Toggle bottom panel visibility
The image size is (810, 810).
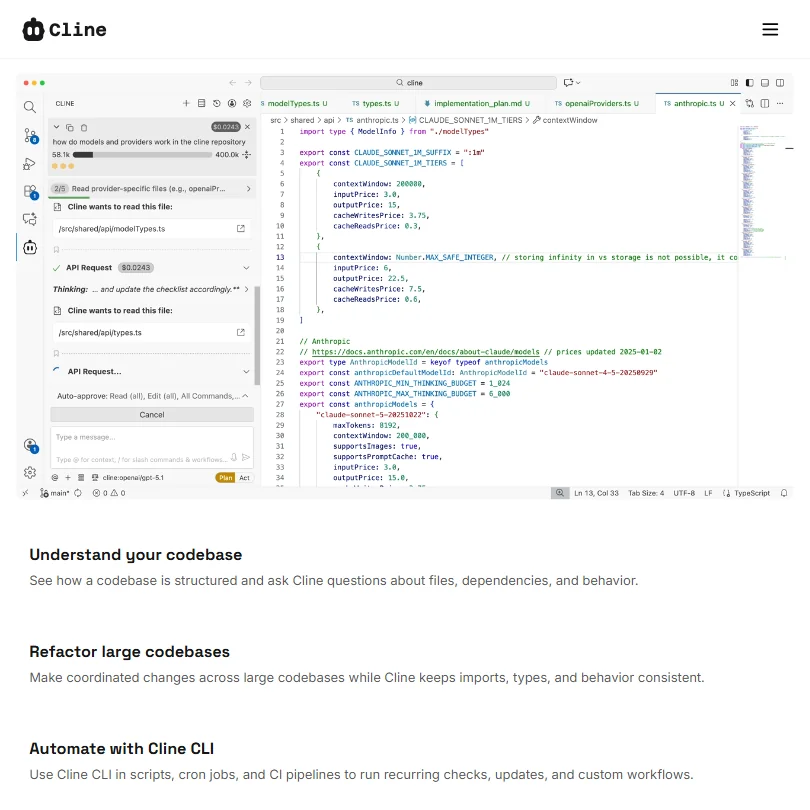(x=765, y=83)
